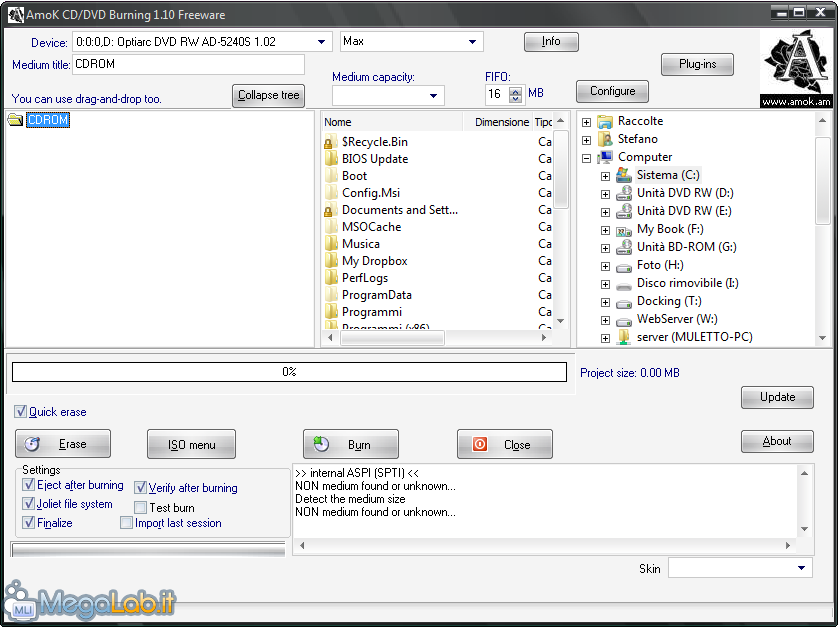Click the Update button
838x627 pixels.
[777, 397]
